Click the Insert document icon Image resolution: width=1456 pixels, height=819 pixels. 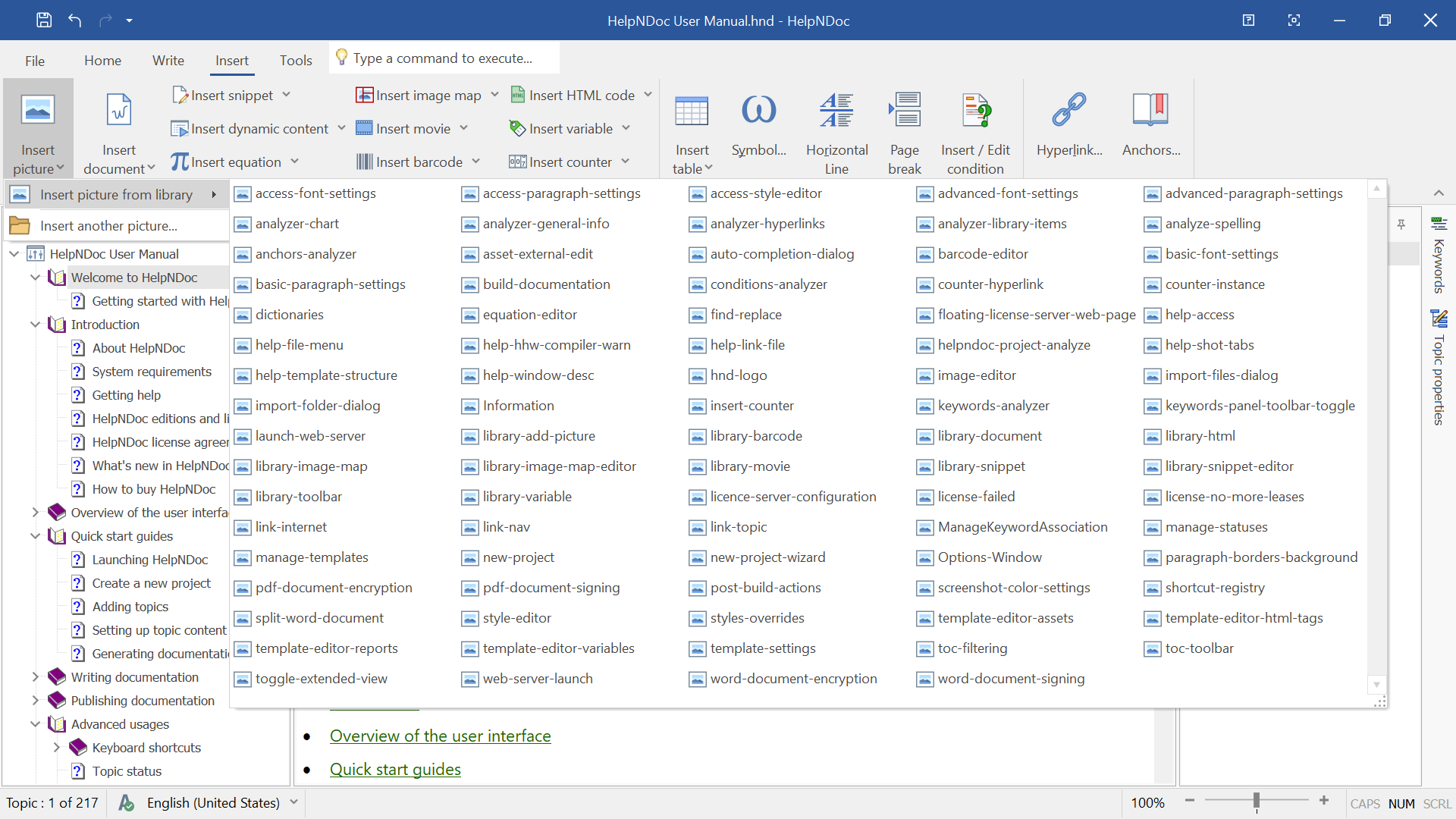click(119, 111)
